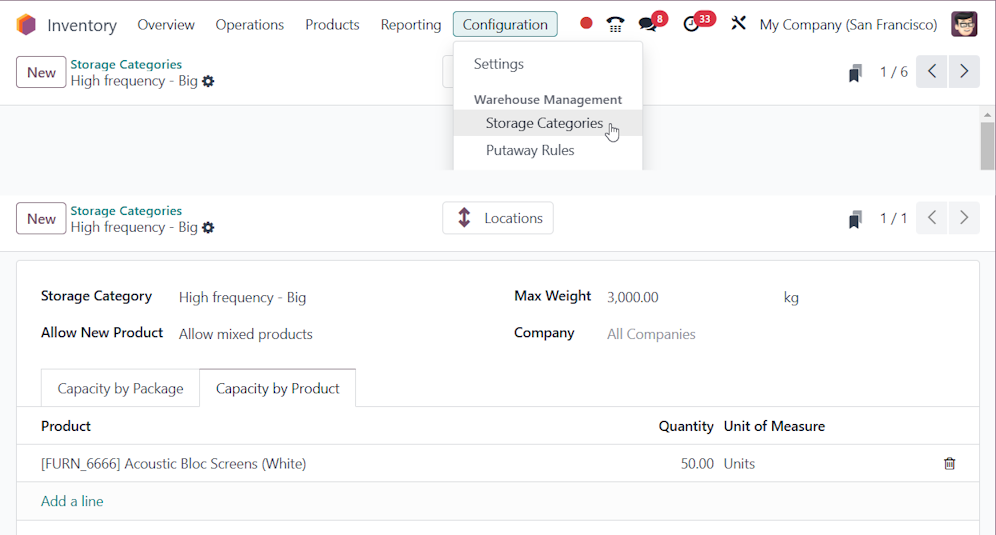Click the Locations smart button

coord(498,218)
